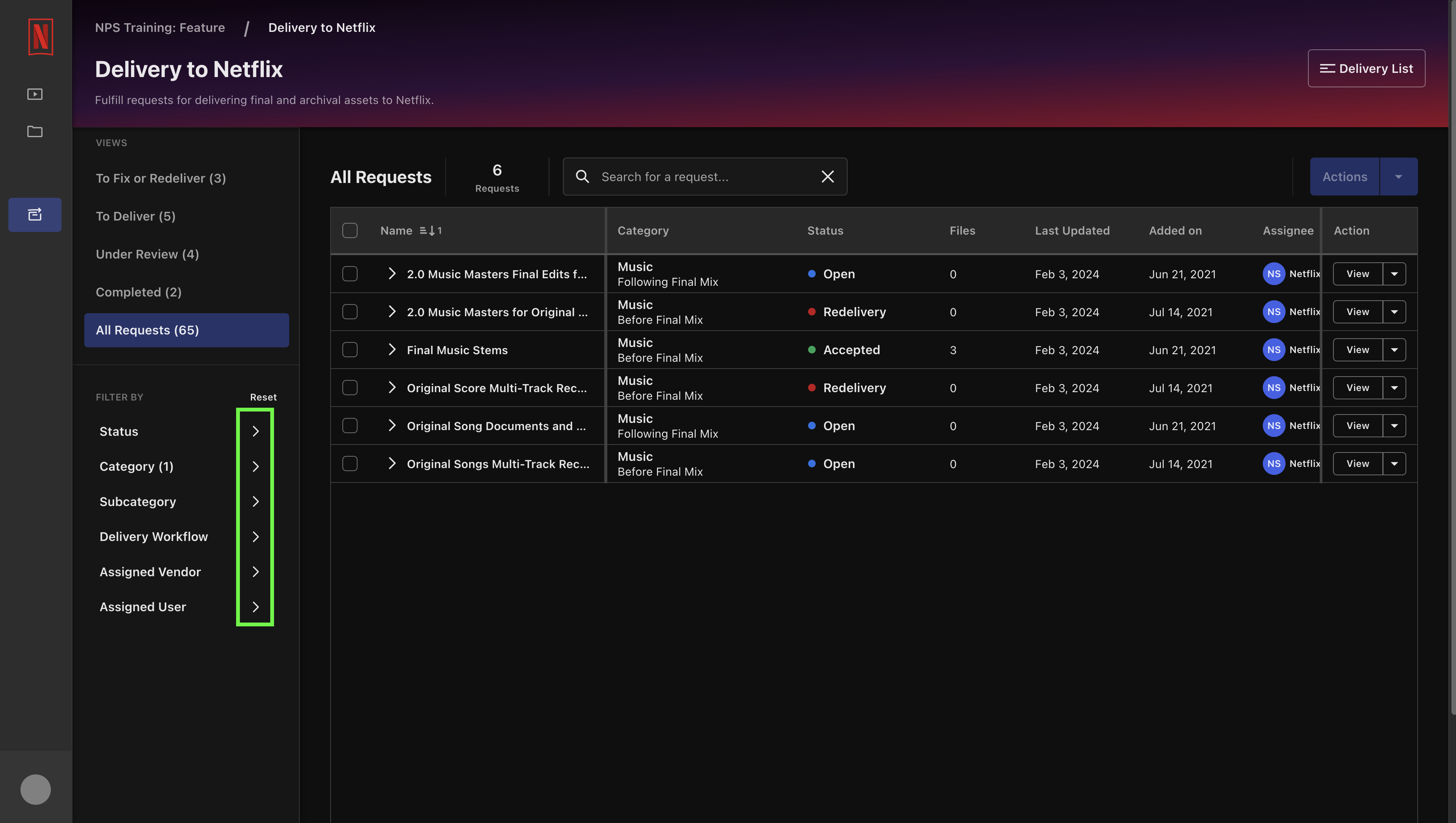
Task: Sort by the Files column header
Action: pos(962,231)
